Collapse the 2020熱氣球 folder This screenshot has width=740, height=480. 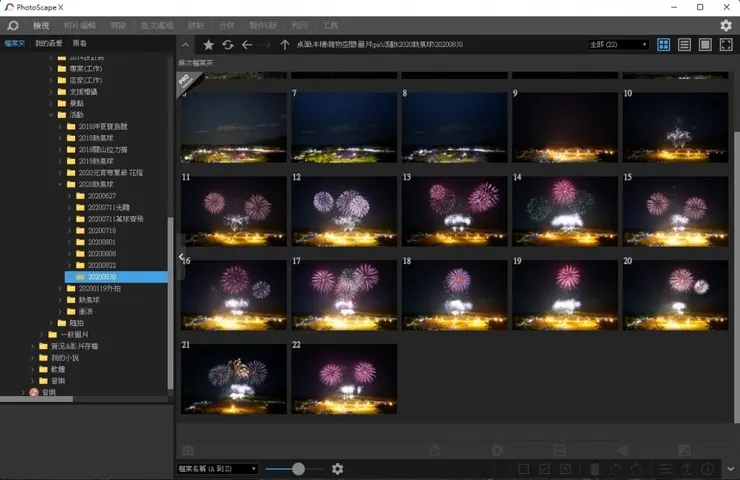point(60,185)
